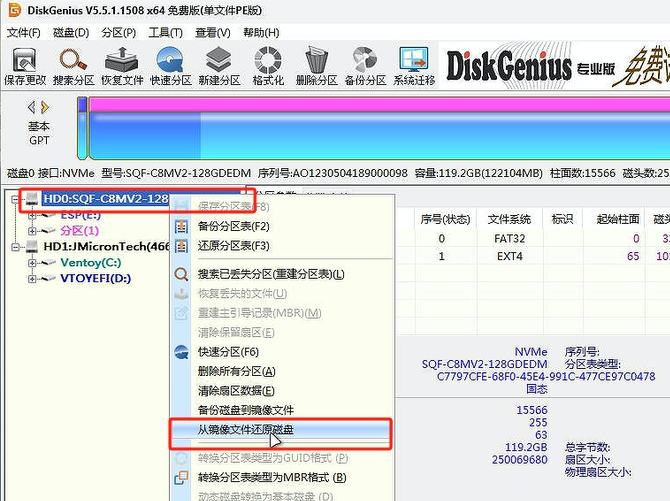Image resolution: width=670 pixels, height=501 pixels.
Task: Click the 标识 column header
Action: [x=562, y=219]
